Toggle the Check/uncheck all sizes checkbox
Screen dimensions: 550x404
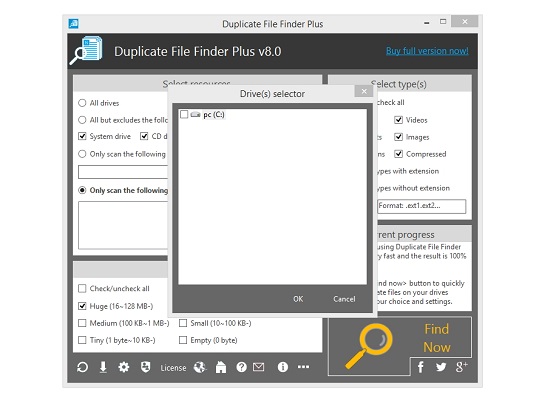(82, 288)
